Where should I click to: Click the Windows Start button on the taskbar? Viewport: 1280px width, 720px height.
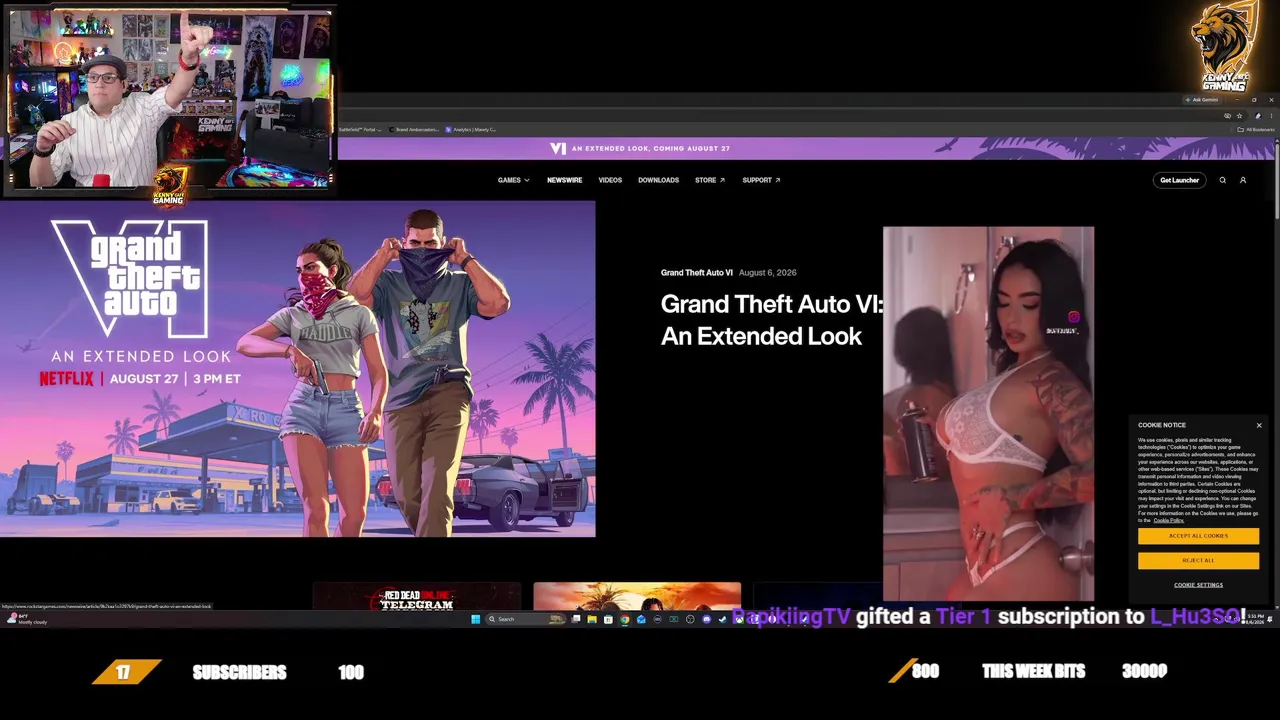tap(475, 619)
